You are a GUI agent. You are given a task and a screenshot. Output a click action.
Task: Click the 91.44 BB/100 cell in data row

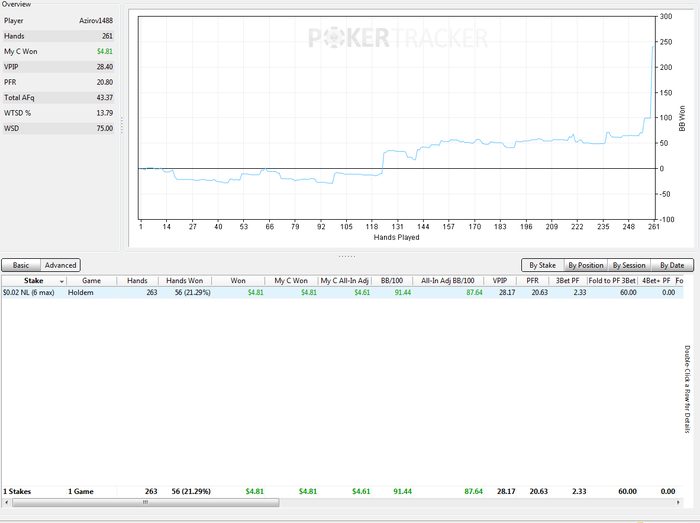[x=403, y=293]
